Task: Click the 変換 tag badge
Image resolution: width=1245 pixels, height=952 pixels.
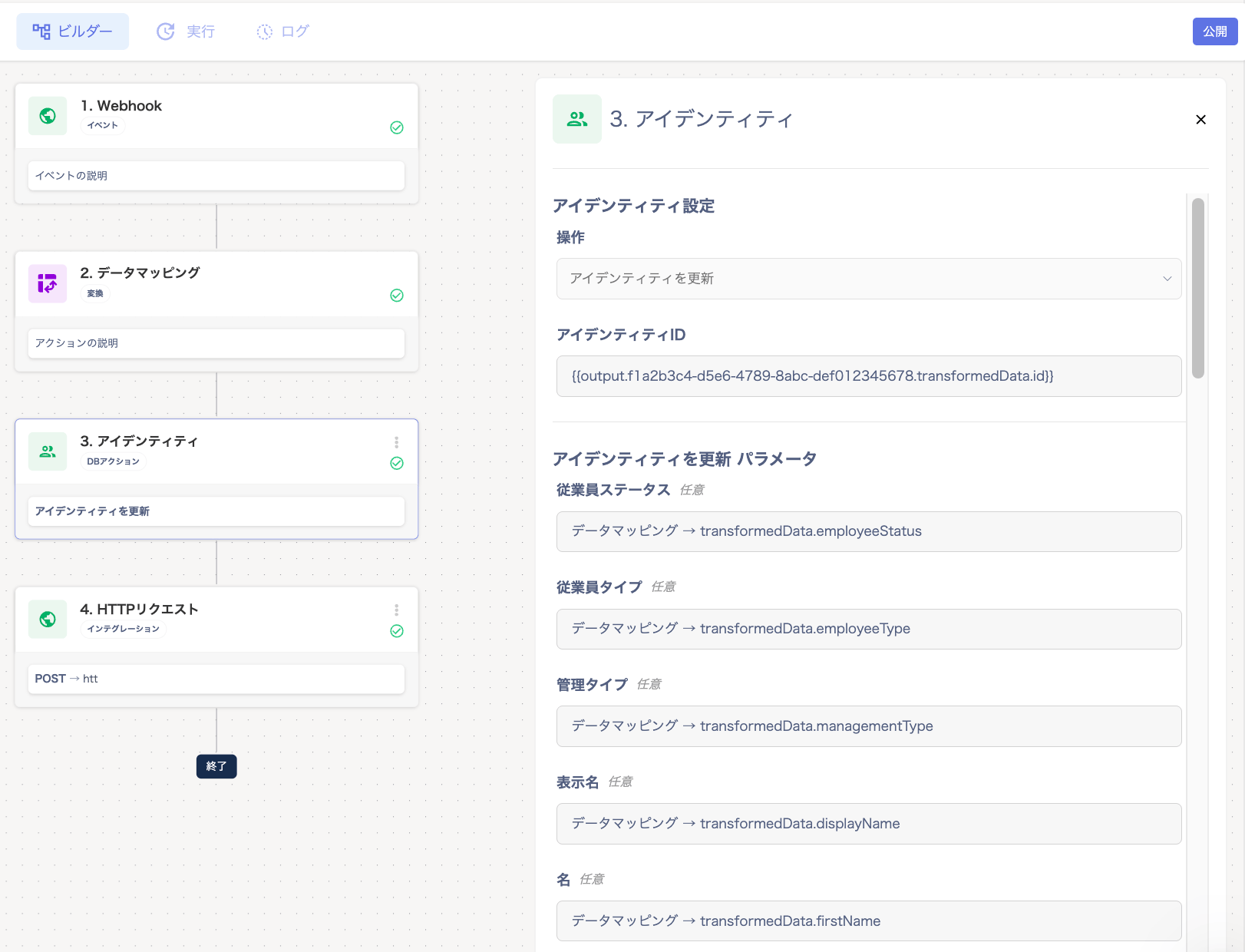Action: click(95, 293)
